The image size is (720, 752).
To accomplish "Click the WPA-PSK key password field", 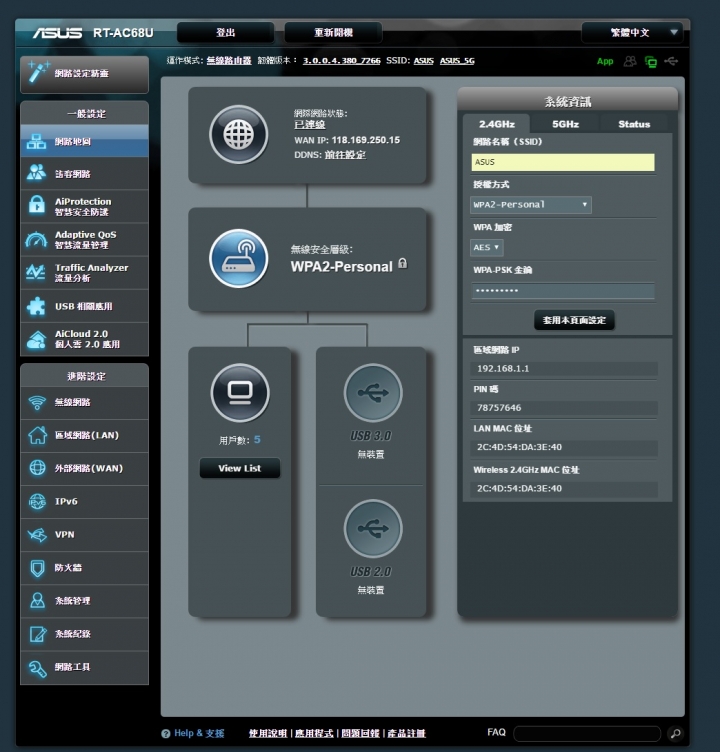I will (x=563, y=291).
